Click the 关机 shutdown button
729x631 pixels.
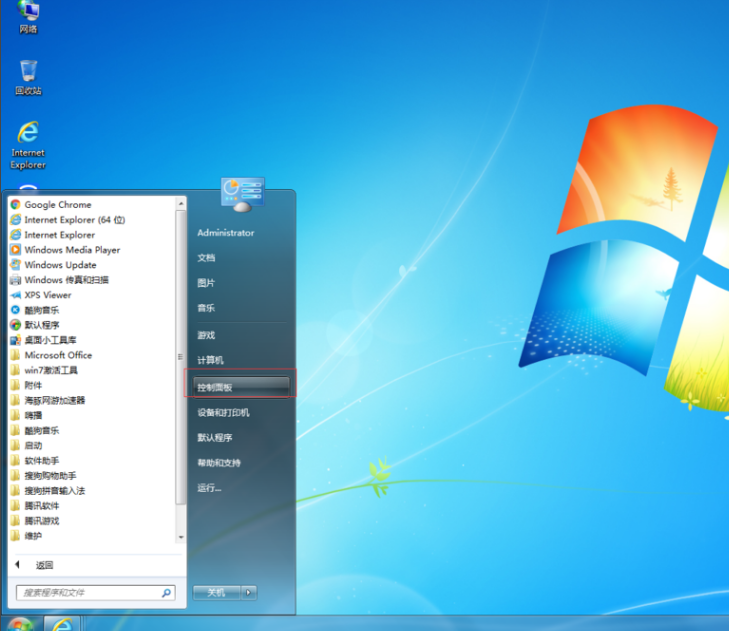(216, 592)
